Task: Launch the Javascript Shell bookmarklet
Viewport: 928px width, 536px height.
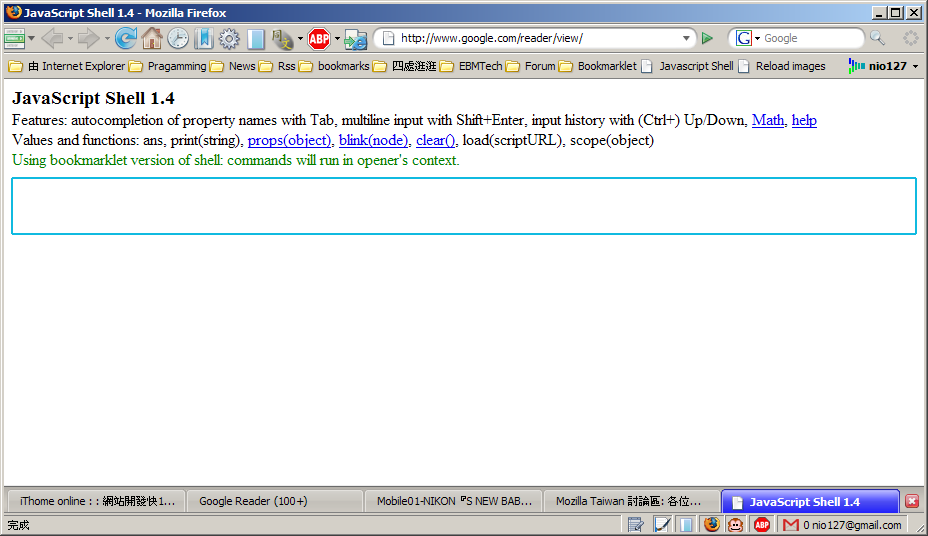Action: pos(687,66)
